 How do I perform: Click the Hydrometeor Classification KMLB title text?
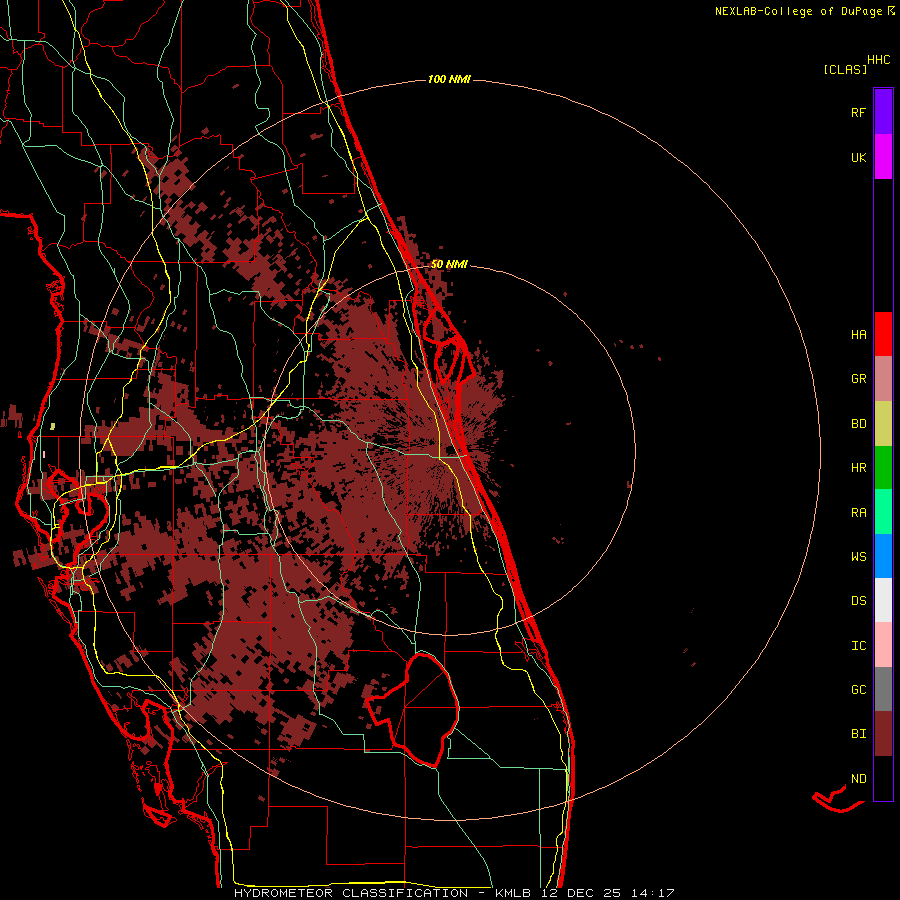tap(453, 893)
